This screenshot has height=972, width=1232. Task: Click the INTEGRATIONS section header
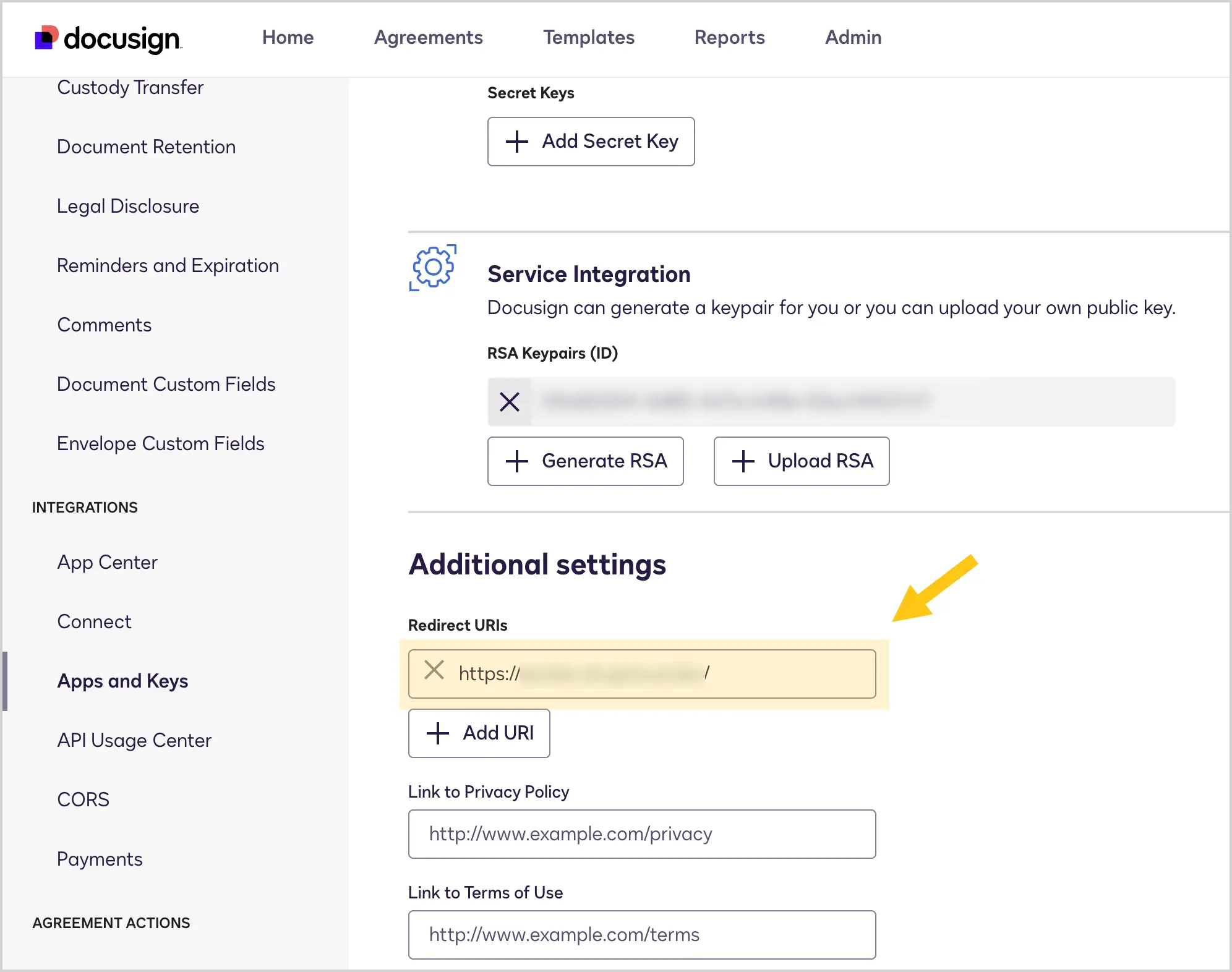pyautogui.click(x=85, y=508)
